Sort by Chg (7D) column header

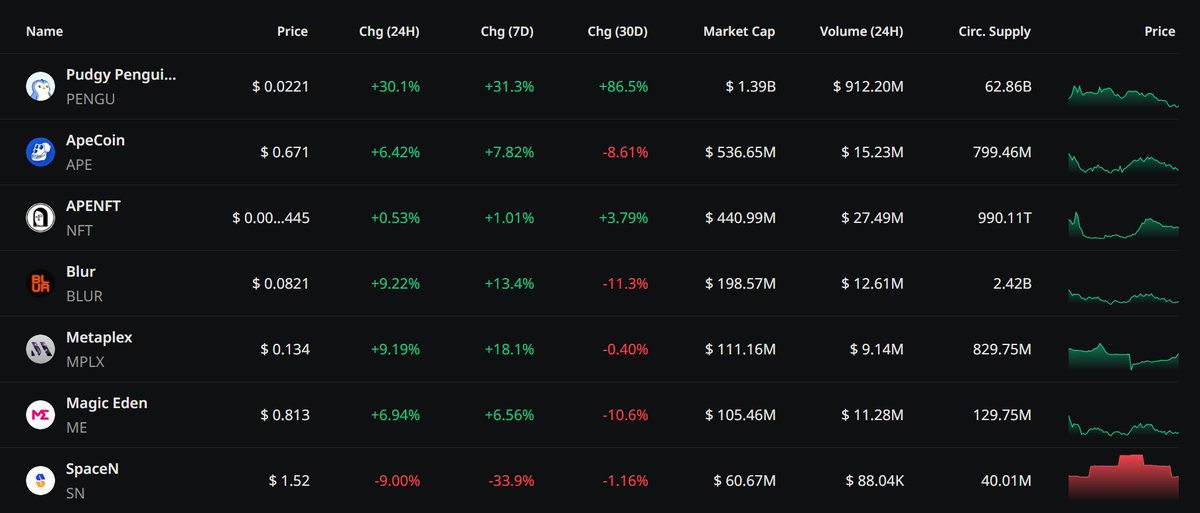507,31
